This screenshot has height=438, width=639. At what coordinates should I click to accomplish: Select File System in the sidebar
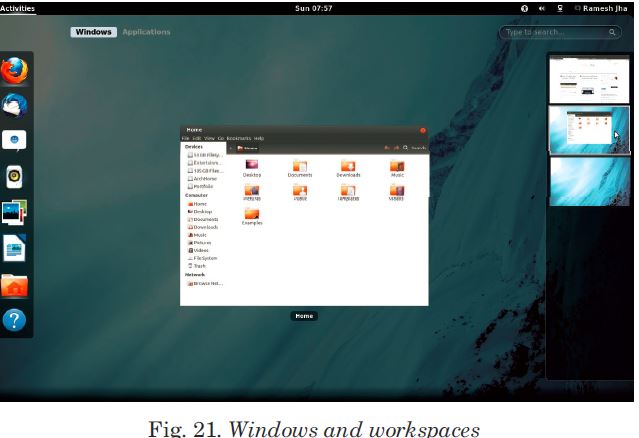point(202,258)
